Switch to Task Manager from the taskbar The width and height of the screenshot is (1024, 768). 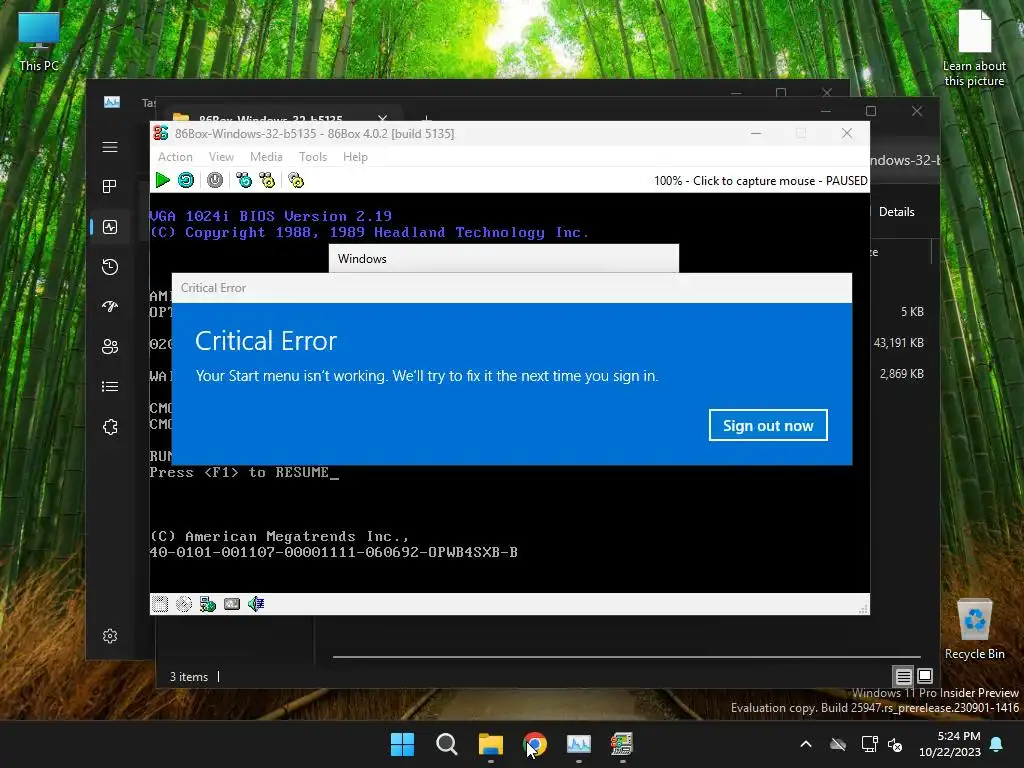click(x=579, y=744)
